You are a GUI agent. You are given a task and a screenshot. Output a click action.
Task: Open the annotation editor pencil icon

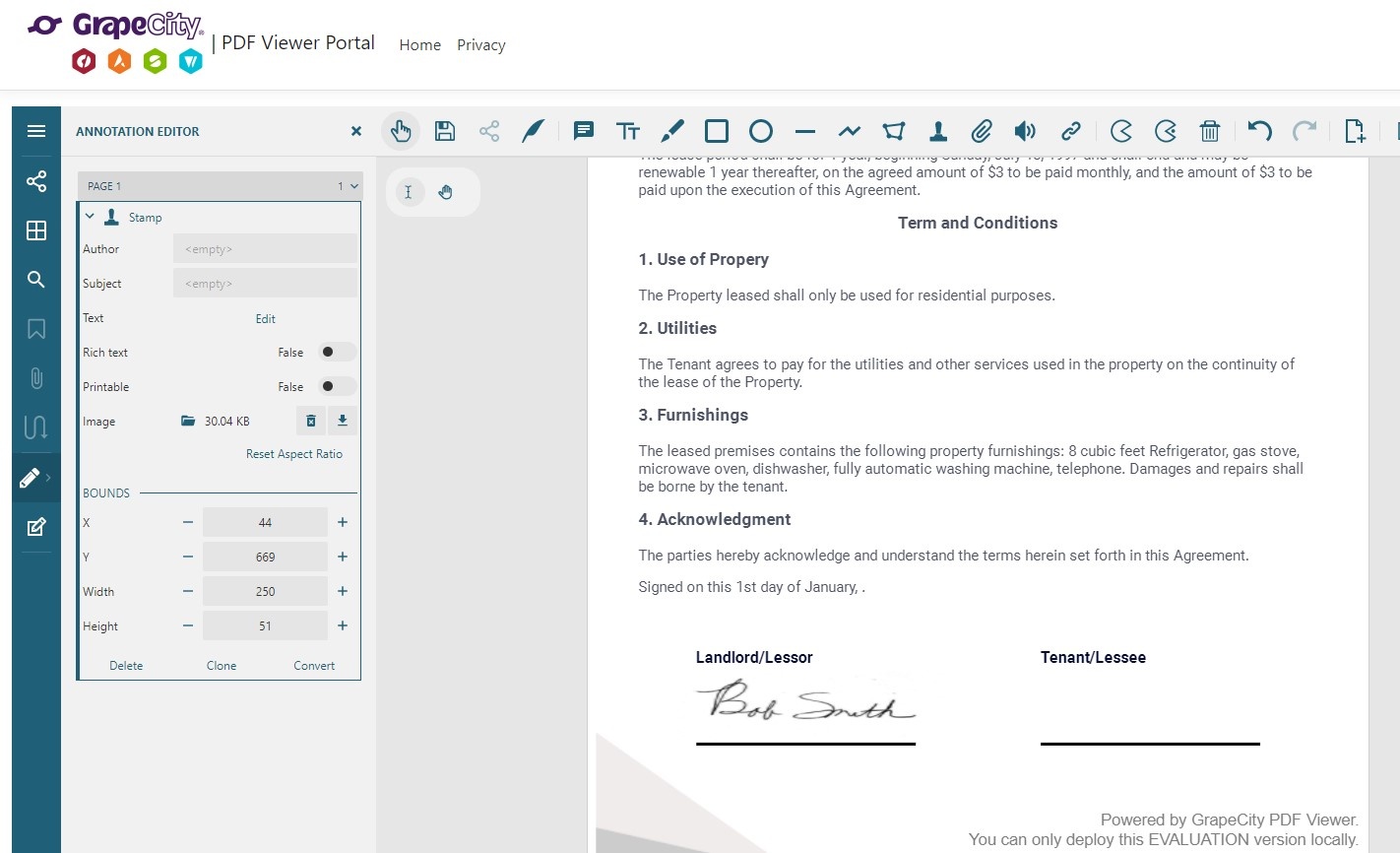pyautogui.click(x=31, y=478)
